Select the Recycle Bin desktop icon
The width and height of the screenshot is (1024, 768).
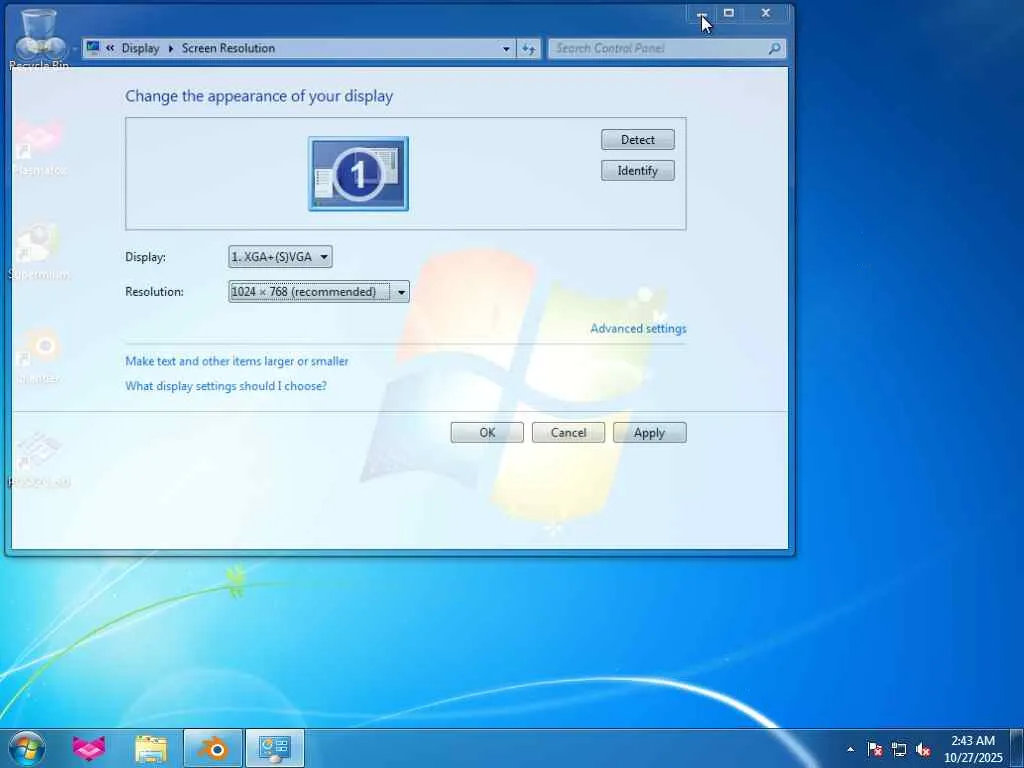coord(39,39)
